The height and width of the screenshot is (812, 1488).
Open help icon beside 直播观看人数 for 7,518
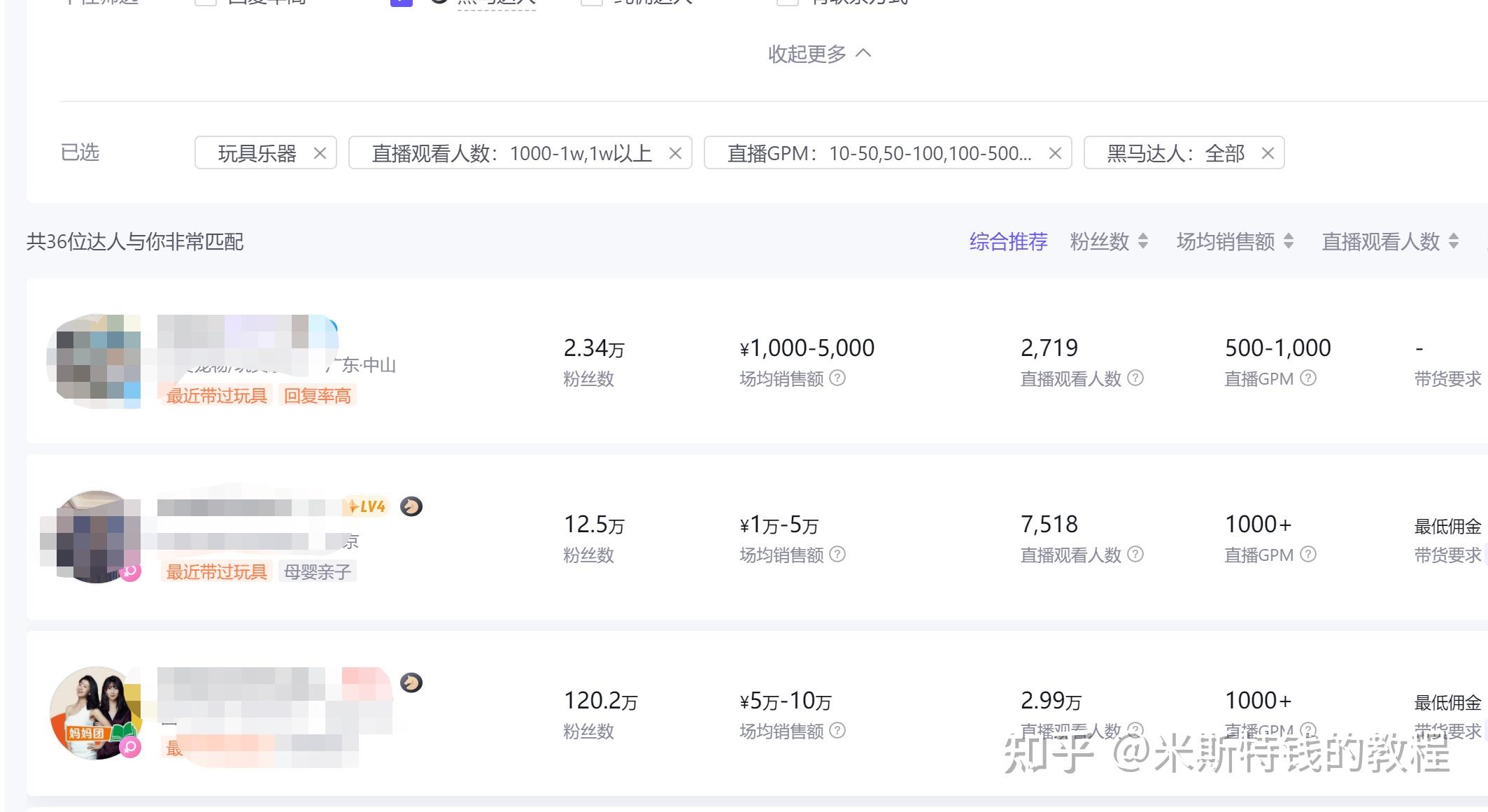[x=1135, y=555]
